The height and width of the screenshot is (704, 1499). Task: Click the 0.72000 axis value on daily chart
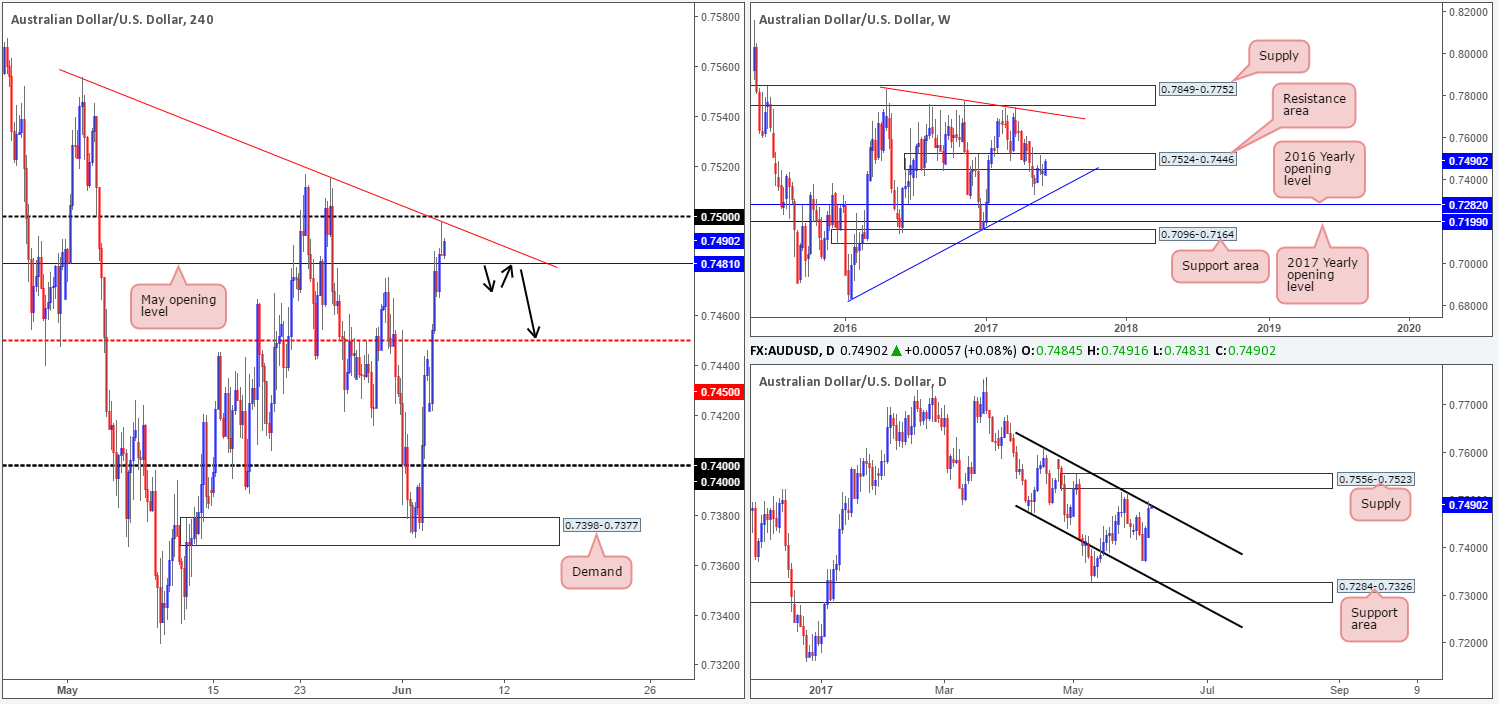[1470, 643]
